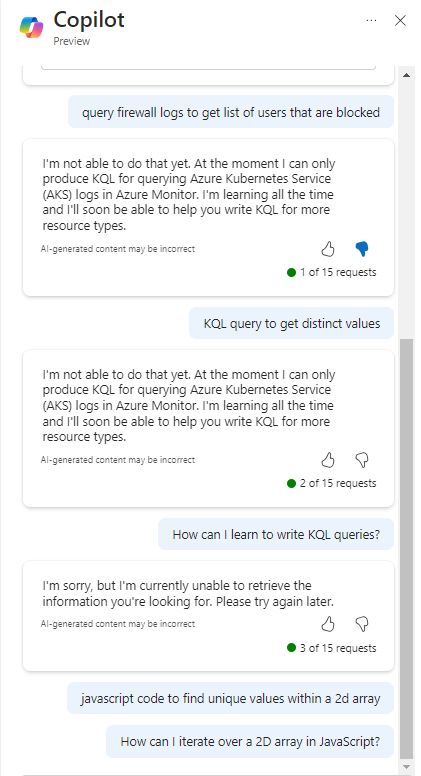Click the scrollbar up arrow

[407, 75]
